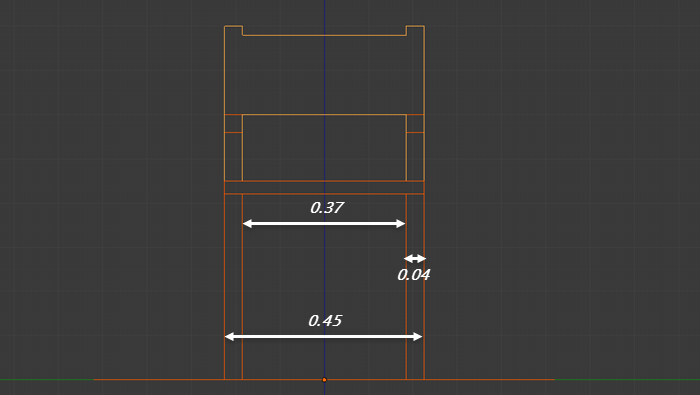Screen dimensions: 700x395
Task: Select the top-left notch of the chair back
Action: pos(233,30)
